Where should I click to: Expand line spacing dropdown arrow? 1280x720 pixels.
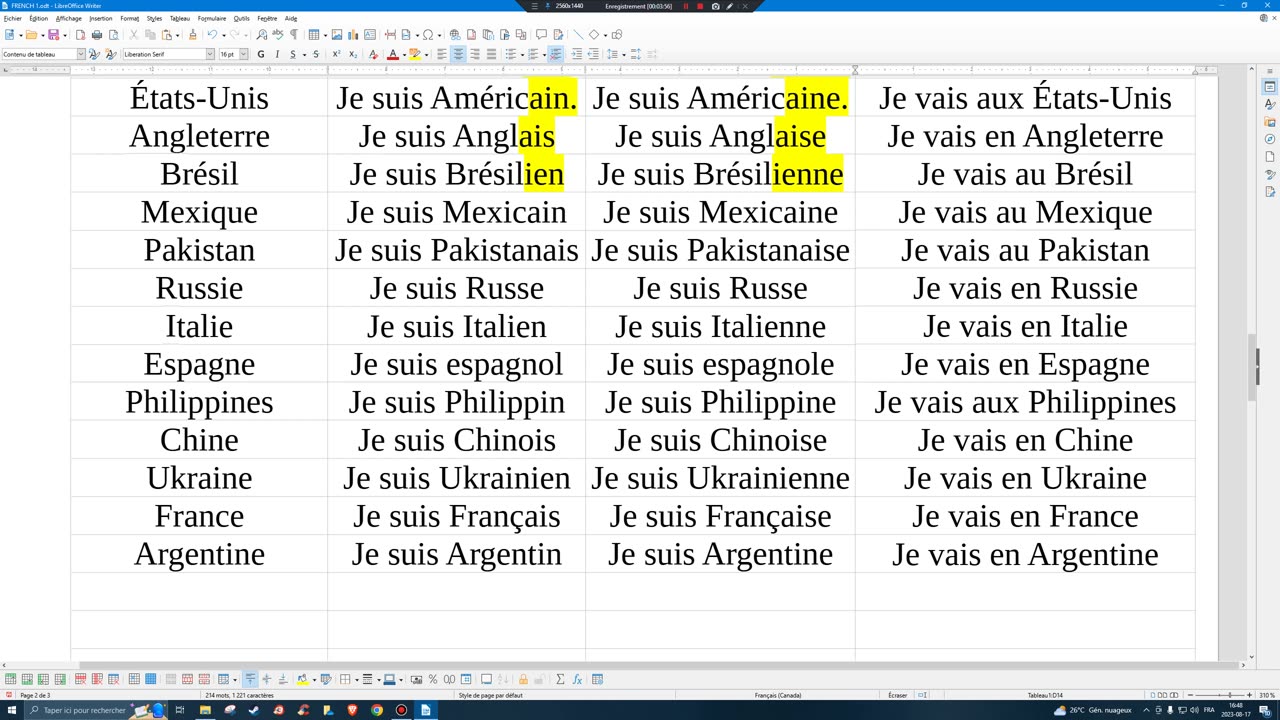click(x=623, y=54)
